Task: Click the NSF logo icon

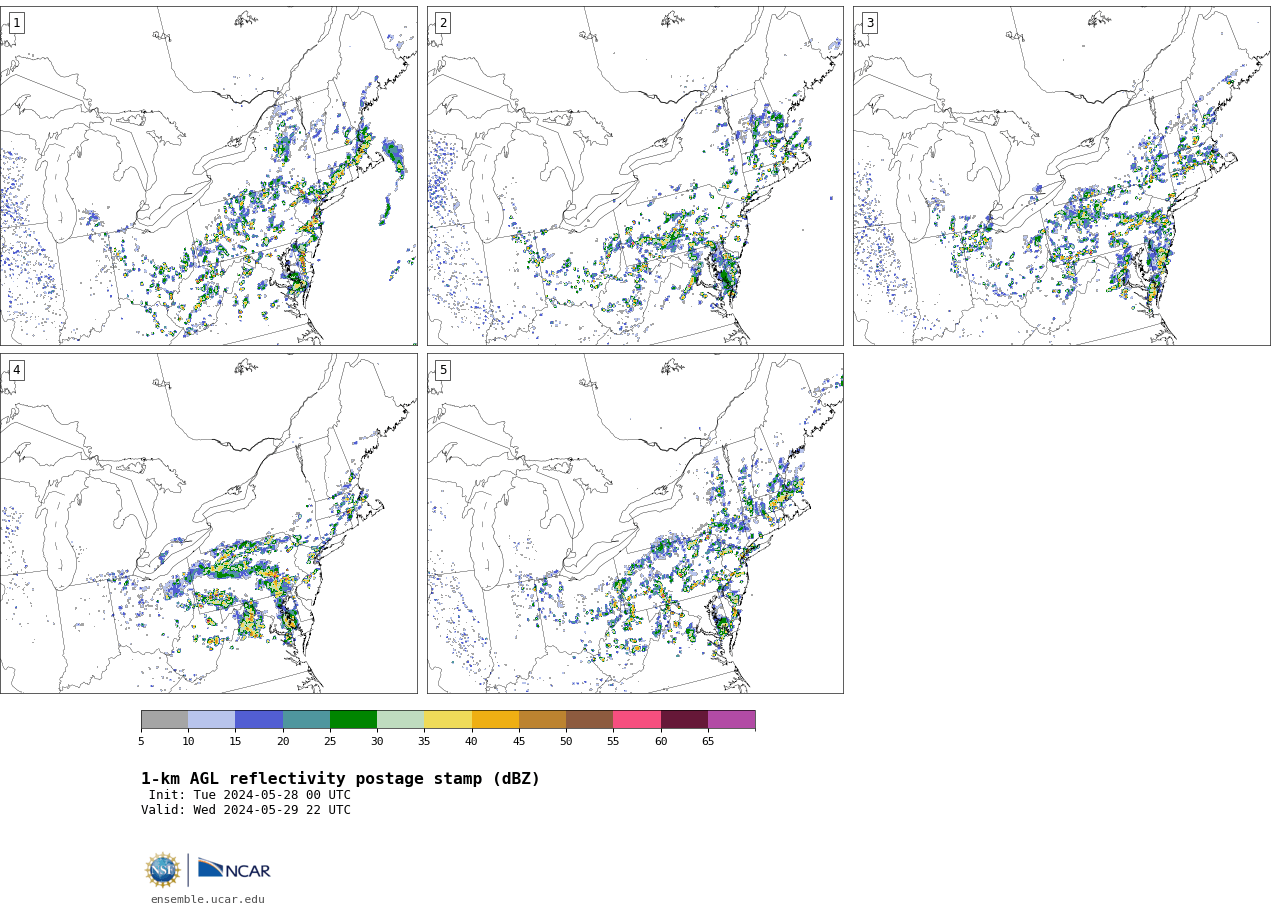Action: pyautogui.click(x=163, y=870)
